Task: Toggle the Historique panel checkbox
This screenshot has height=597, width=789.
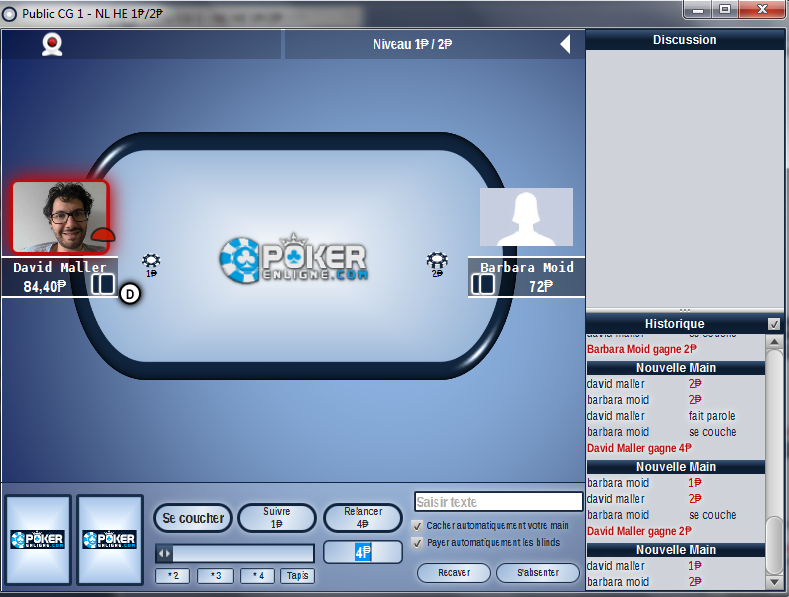Action: pyautogui.click(x=774, y=324)
